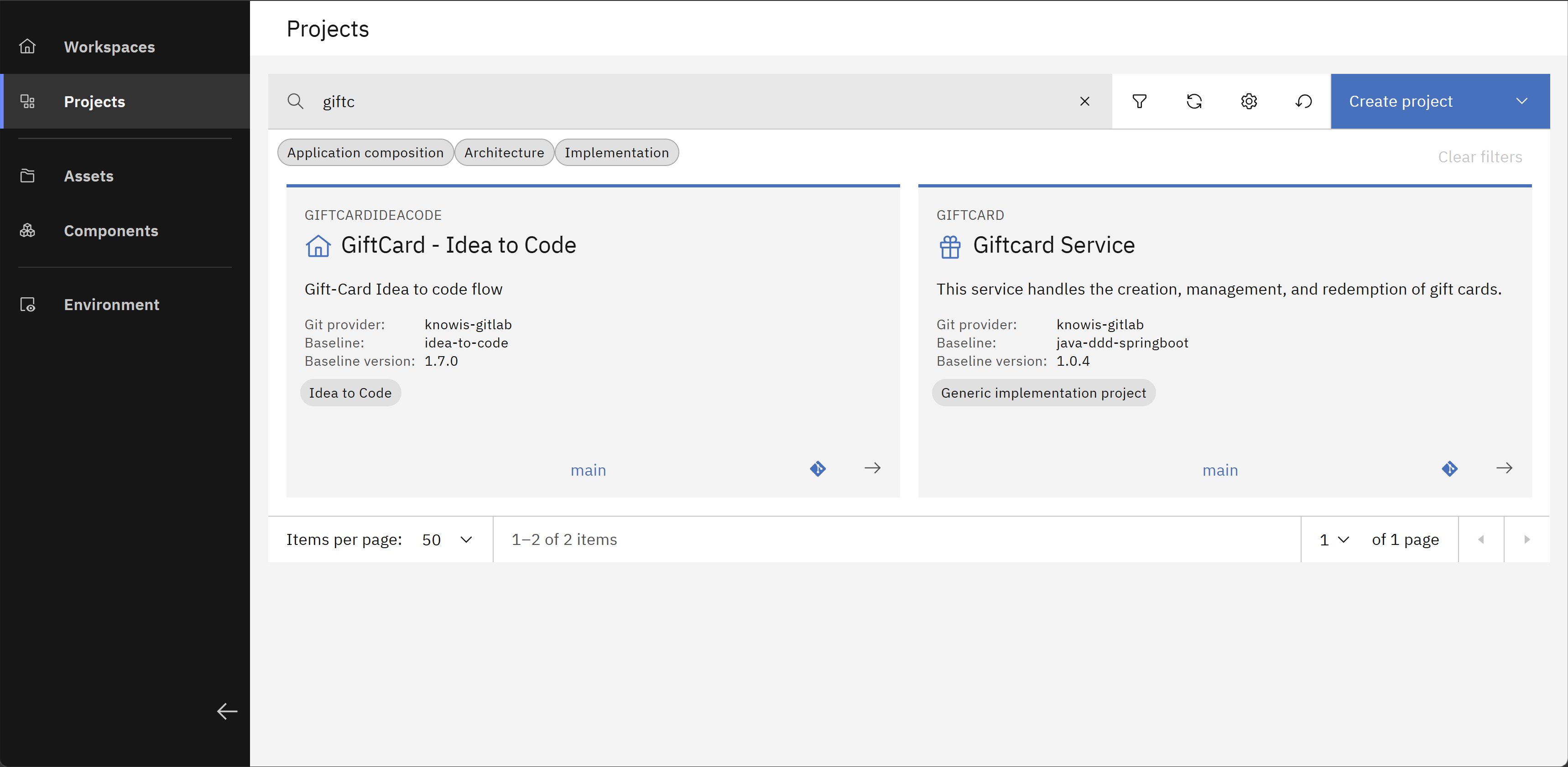Clear the search text with X
Screen dimensions: 1568x767
(1084, 102)
